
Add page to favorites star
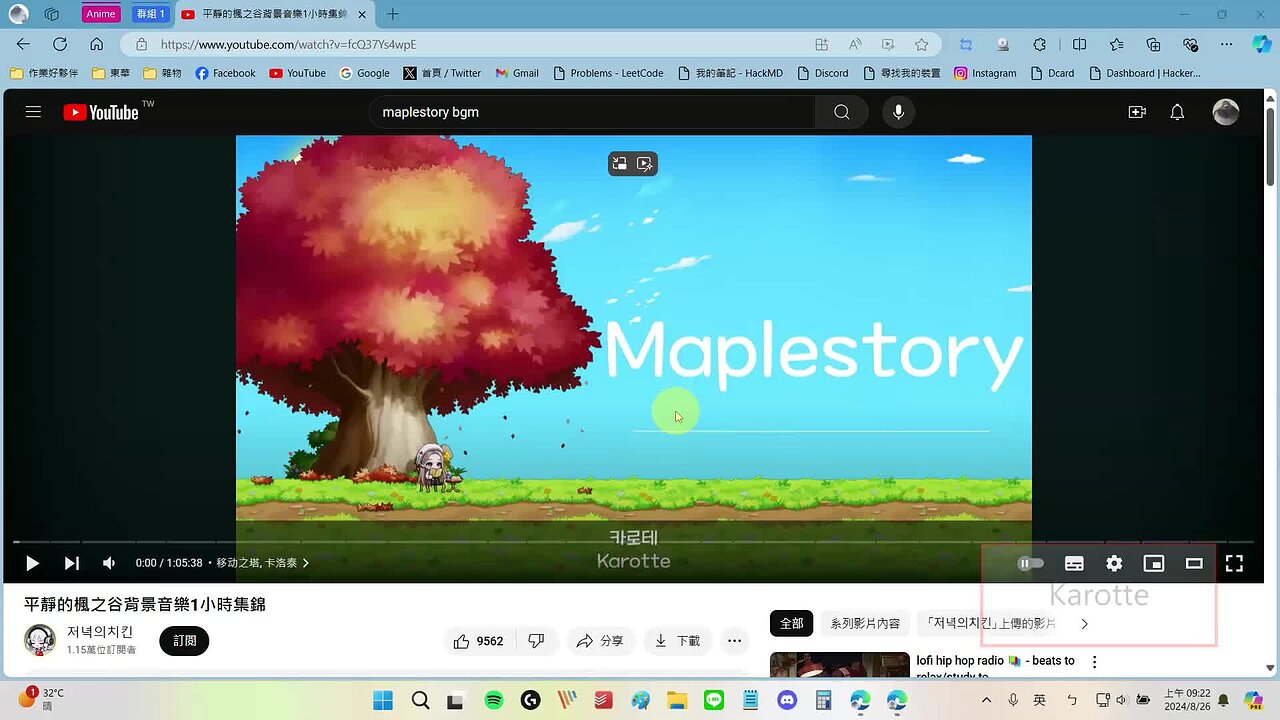point(921,44)
